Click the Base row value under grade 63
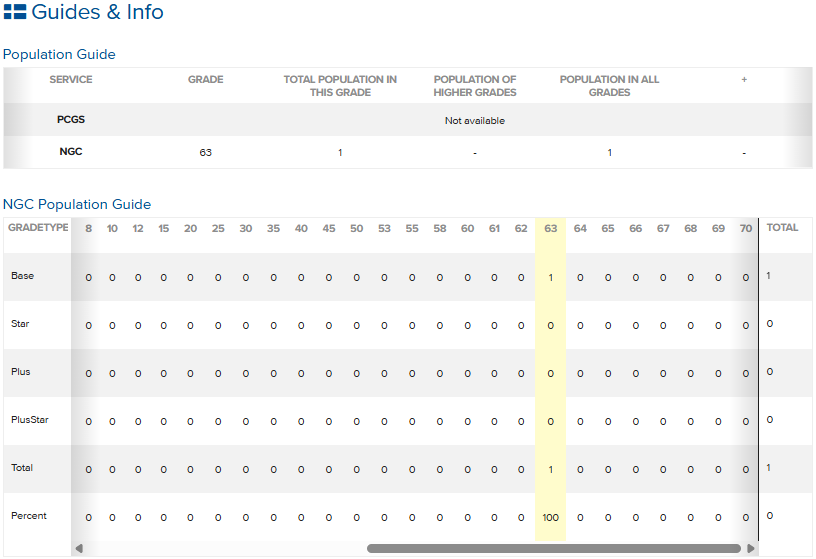 click(x=551, y=278)
